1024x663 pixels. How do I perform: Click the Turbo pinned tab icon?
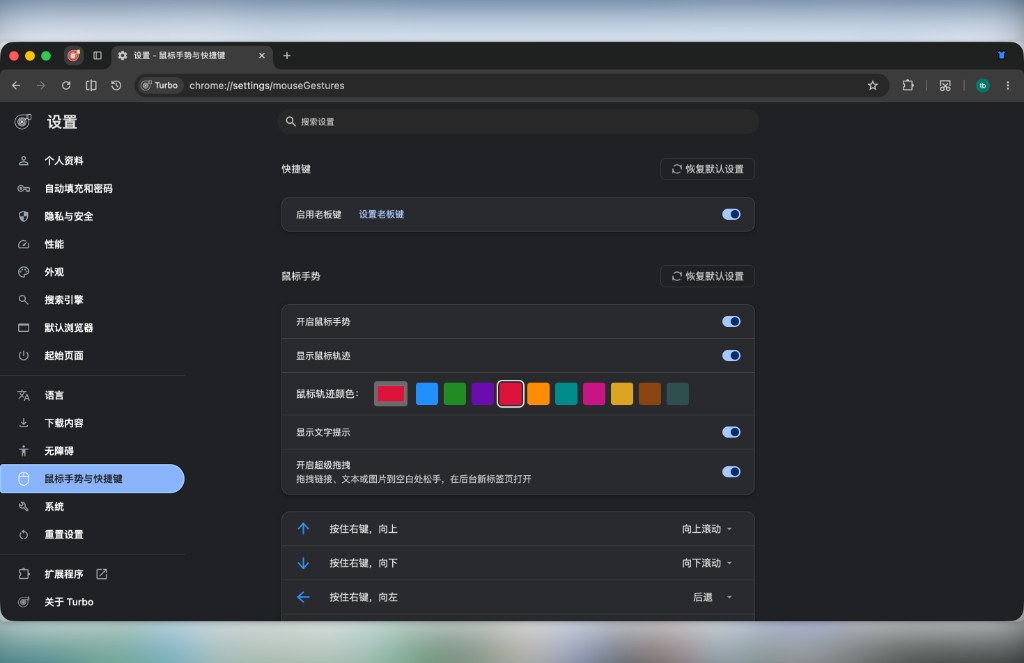[x=74, y=56]
